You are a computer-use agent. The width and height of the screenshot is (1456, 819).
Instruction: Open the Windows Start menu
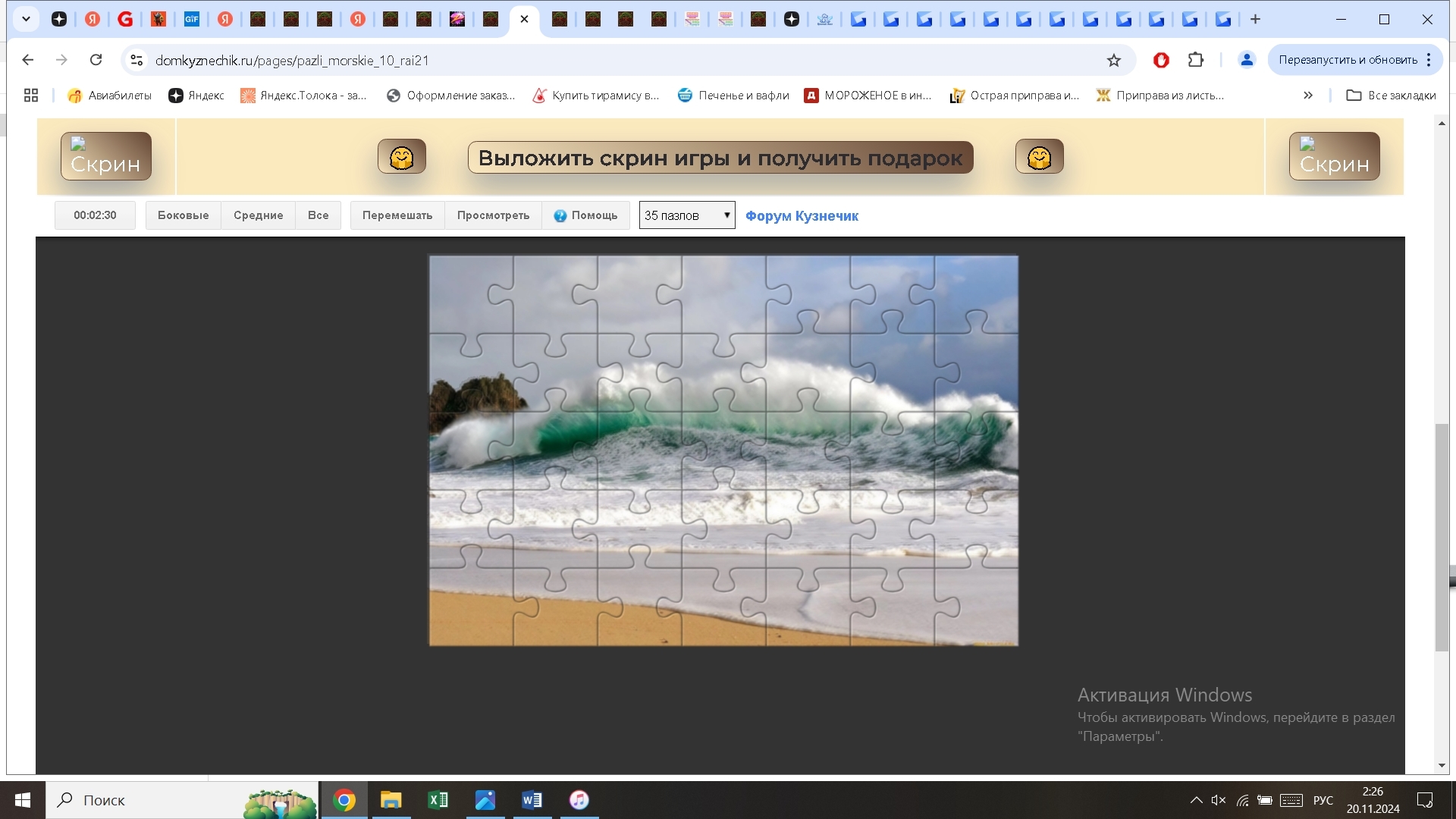click(x=23, y=800)
